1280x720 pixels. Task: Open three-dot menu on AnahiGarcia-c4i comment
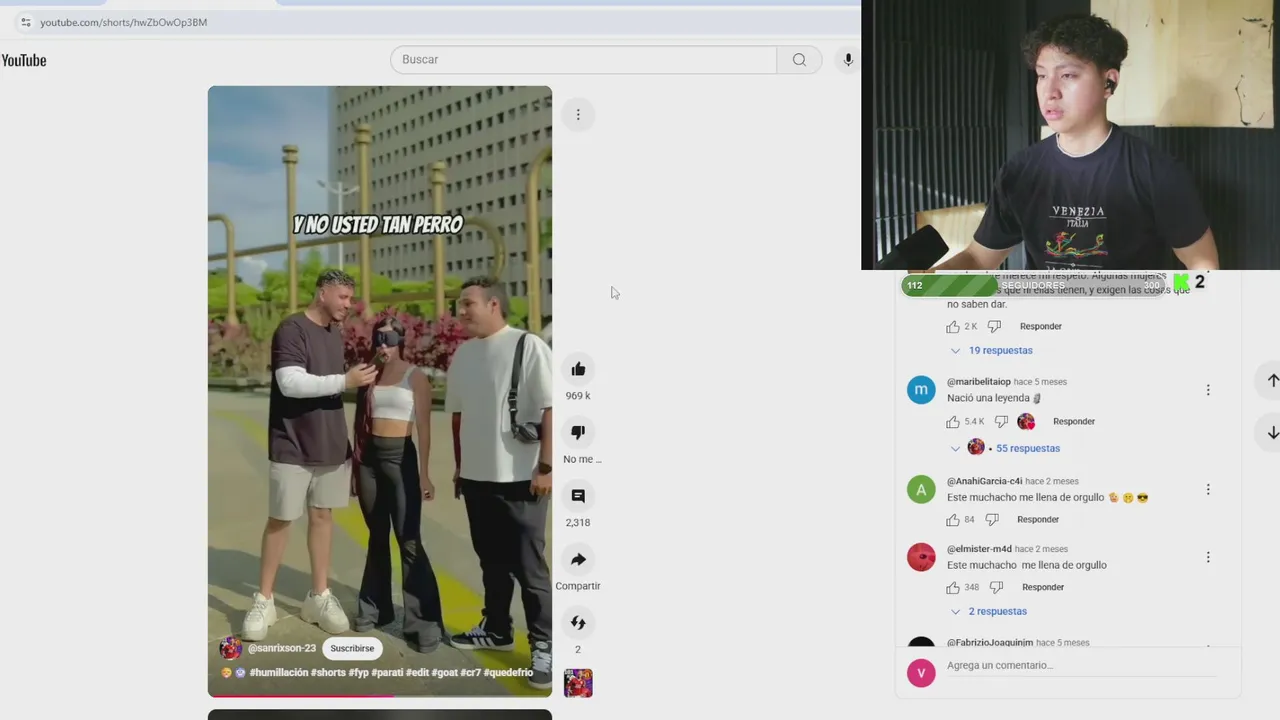[x=1208, y=489]
